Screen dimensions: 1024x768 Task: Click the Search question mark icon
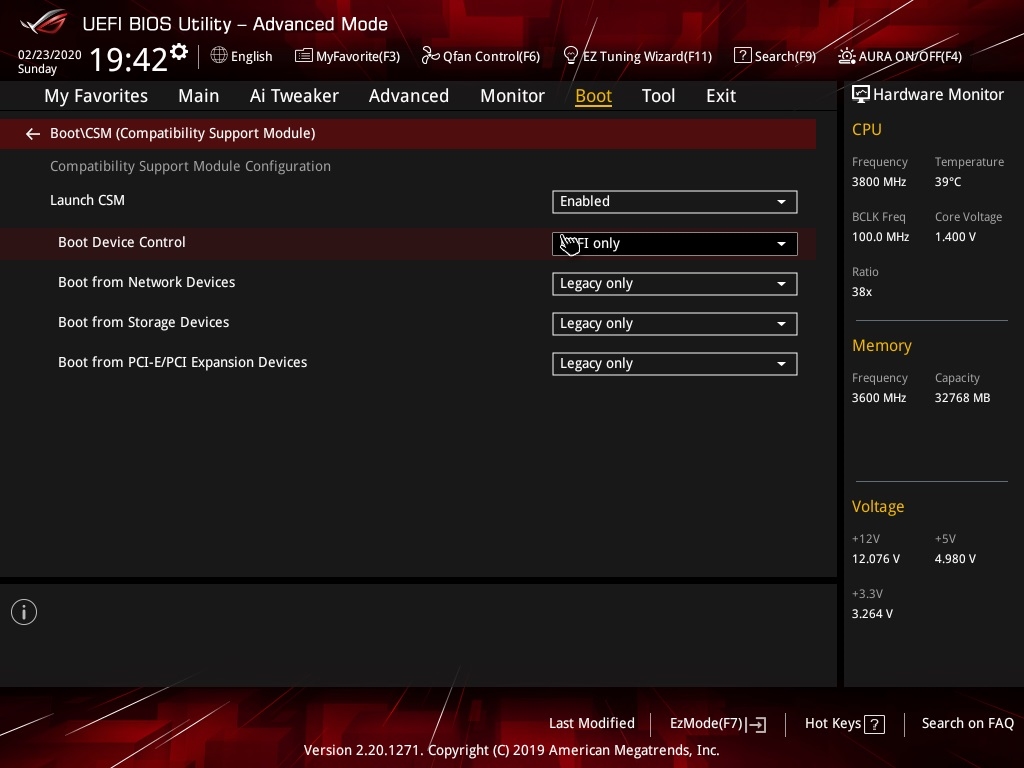pyautogui.click(x=743, y=56)
